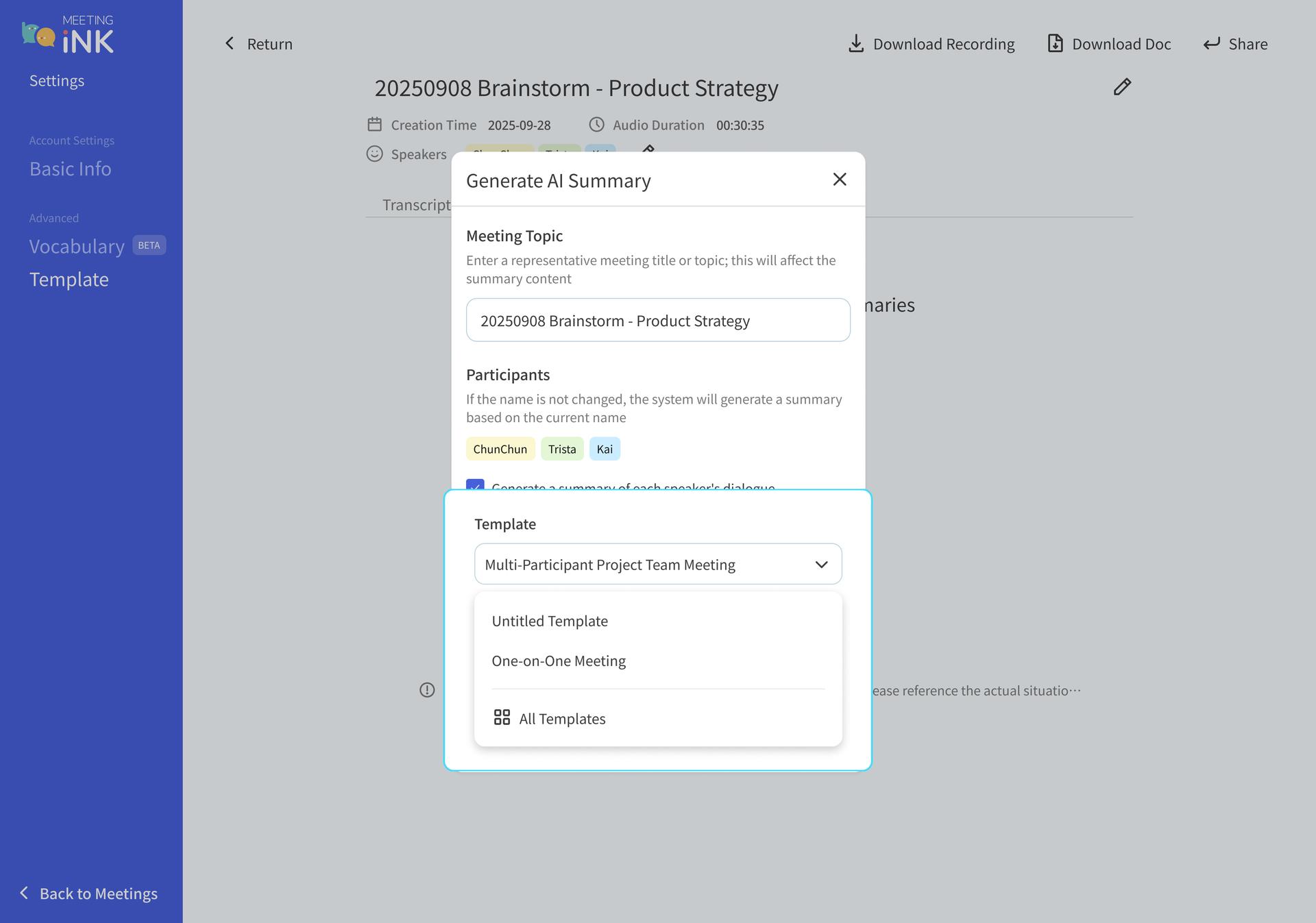
Task: Click the Meeting Topic input field
Action: pos(657,320)
